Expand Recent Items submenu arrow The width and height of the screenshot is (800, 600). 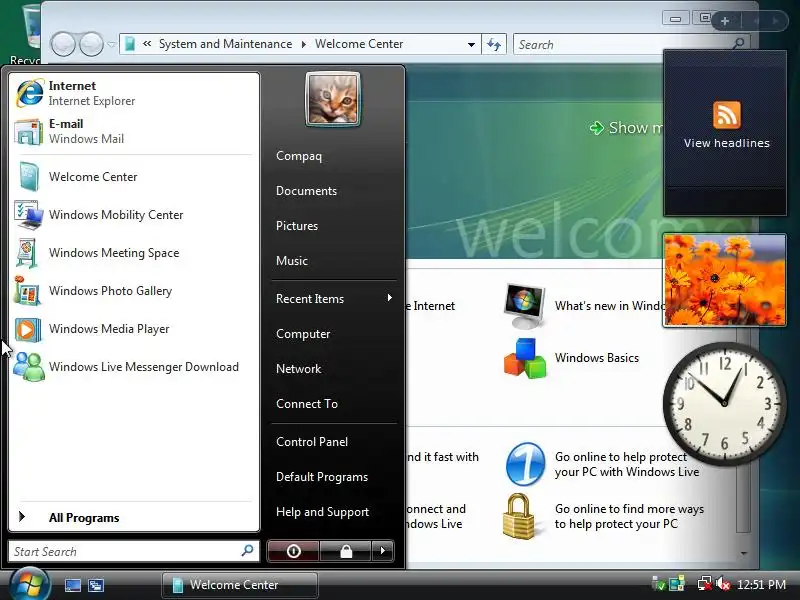(x=390, y=298)
